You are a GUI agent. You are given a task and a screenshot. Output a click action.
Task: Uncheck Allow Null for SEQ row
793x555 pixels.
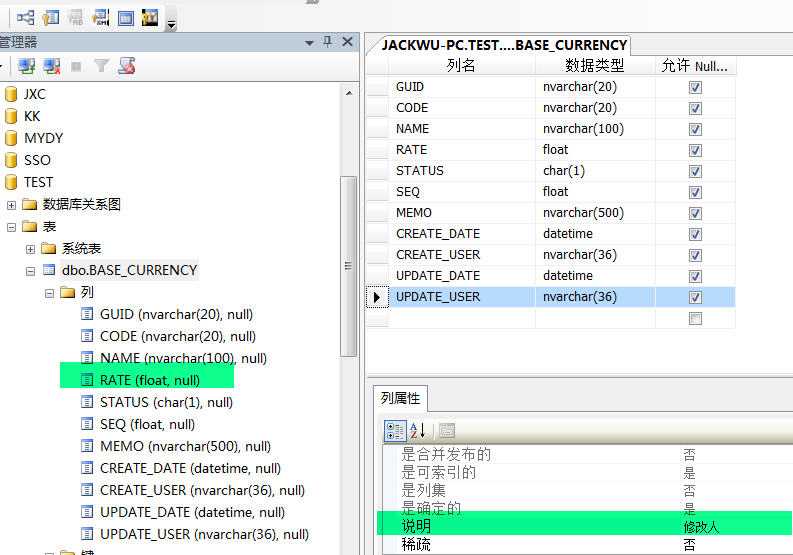(x=695, y=192)
